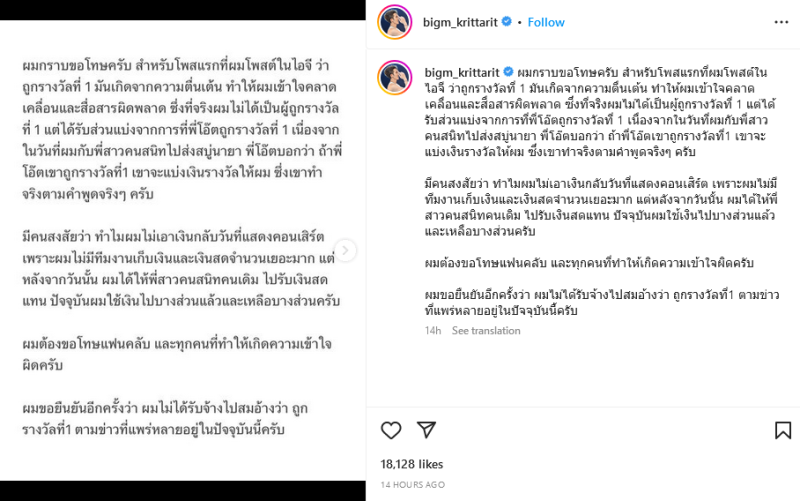This screenshot has height=501, width=800.
Task: Follow the bigm_krittarit account
Action: [546, 22]
